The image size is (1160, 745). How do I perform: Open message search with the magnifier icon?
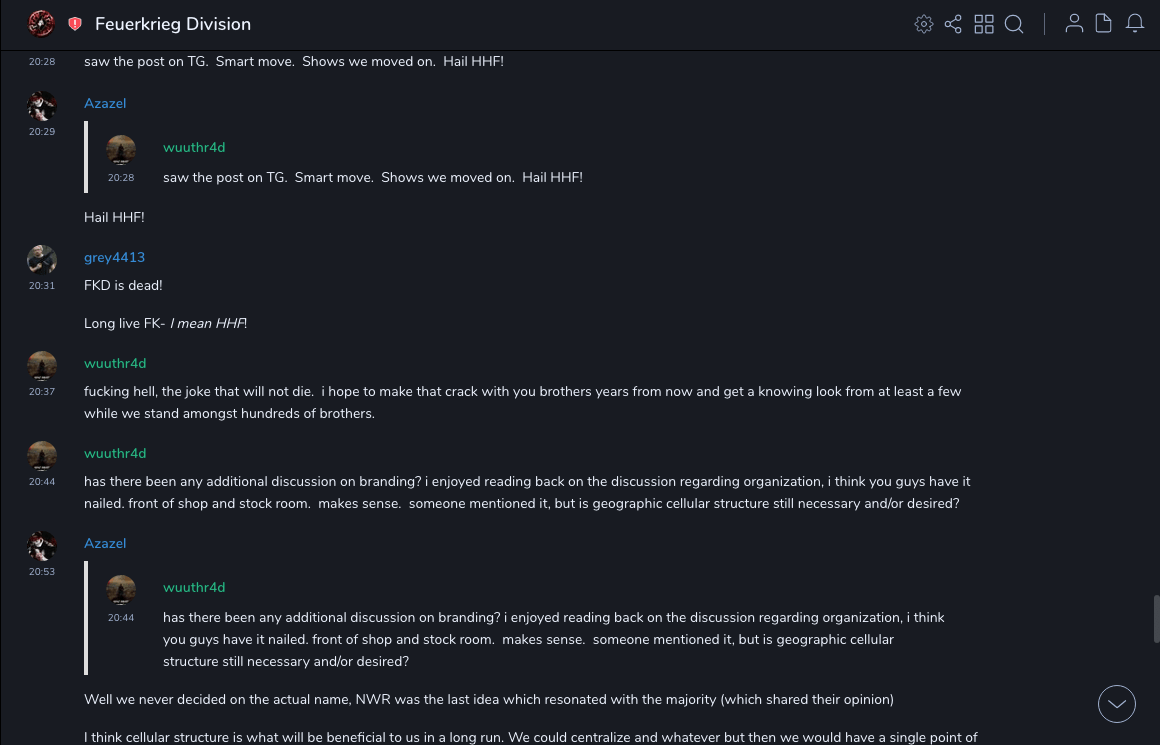pyautogui.click(x=1014, y=24)
